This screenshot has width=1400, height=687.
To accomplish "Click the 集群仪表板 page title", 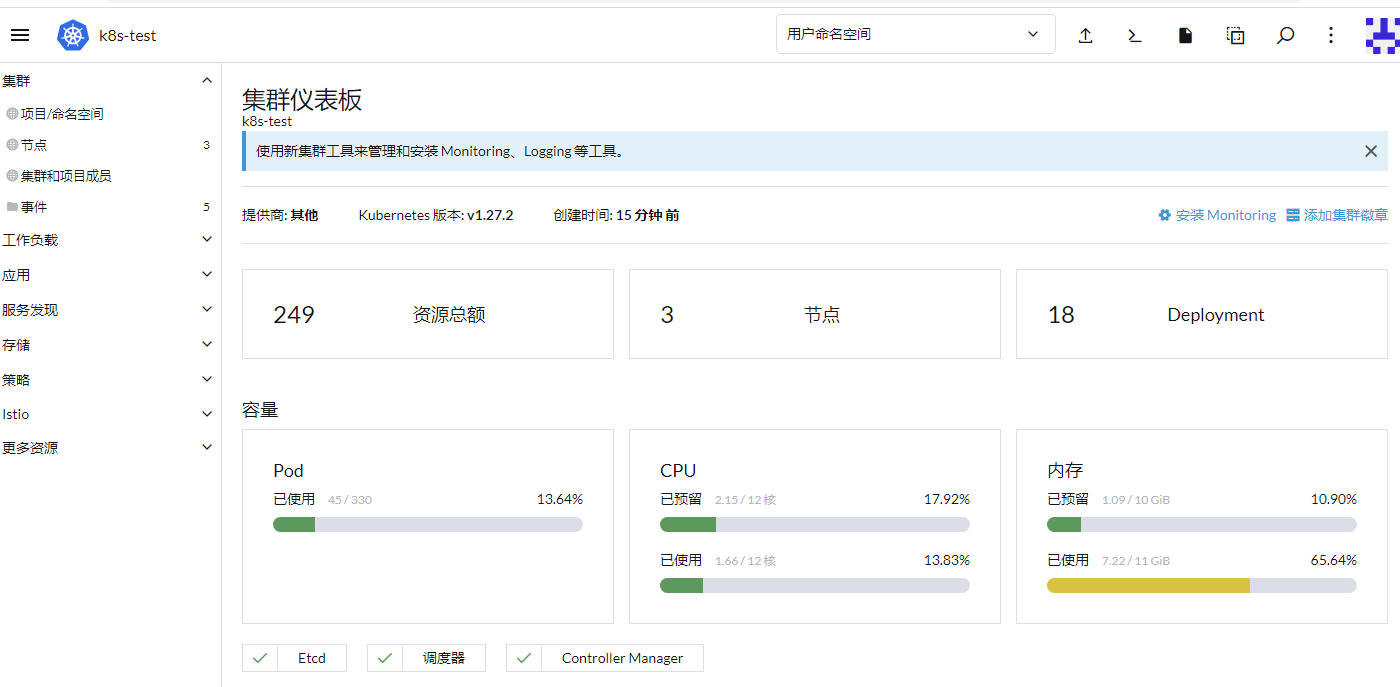I will pos(302,100).
